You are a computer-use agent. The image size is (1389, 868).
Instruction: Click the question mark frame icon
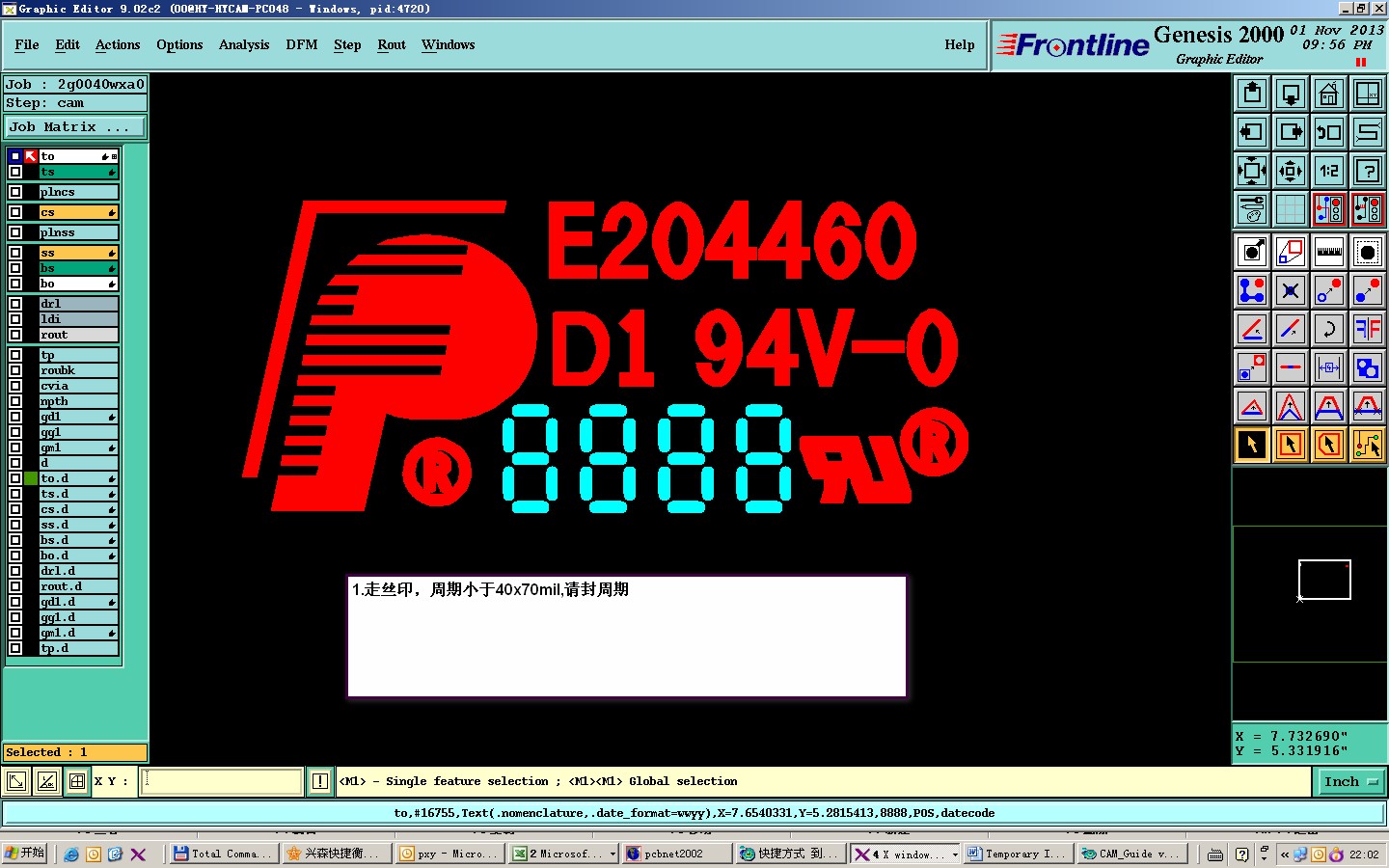(x=1368, y=171)
